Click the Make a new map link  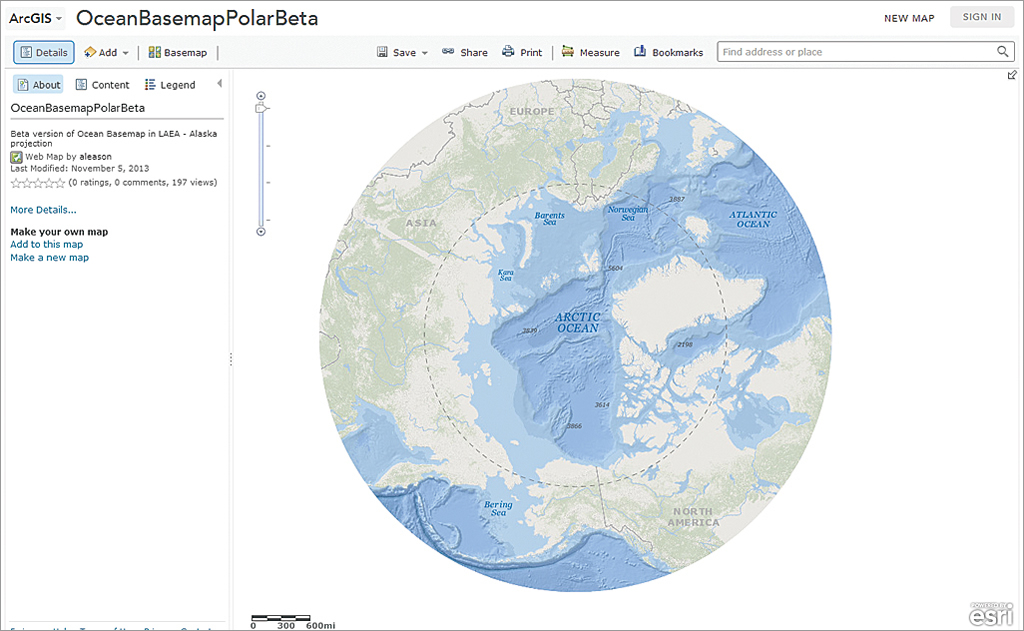tap(50, 257)
